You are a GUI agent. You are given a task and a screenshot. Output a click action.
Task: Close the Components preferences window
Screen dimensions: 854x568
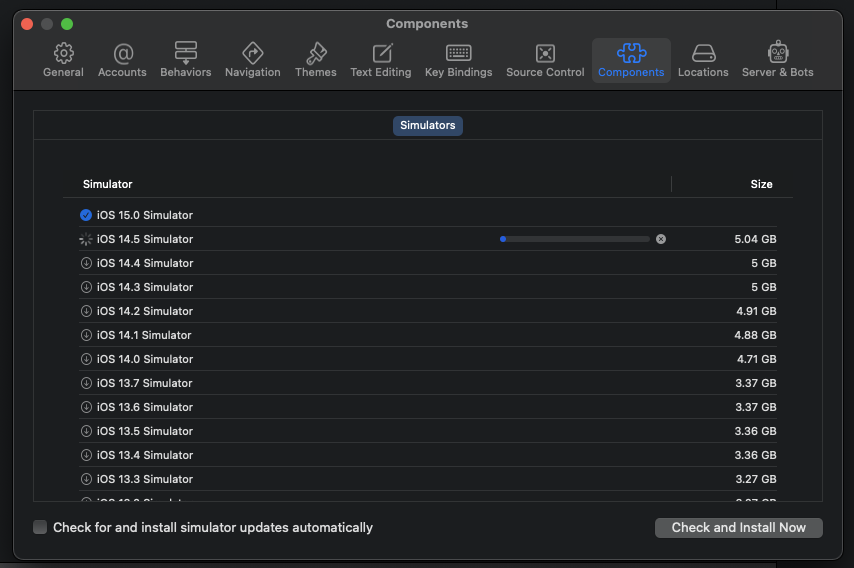coord(27,24)
